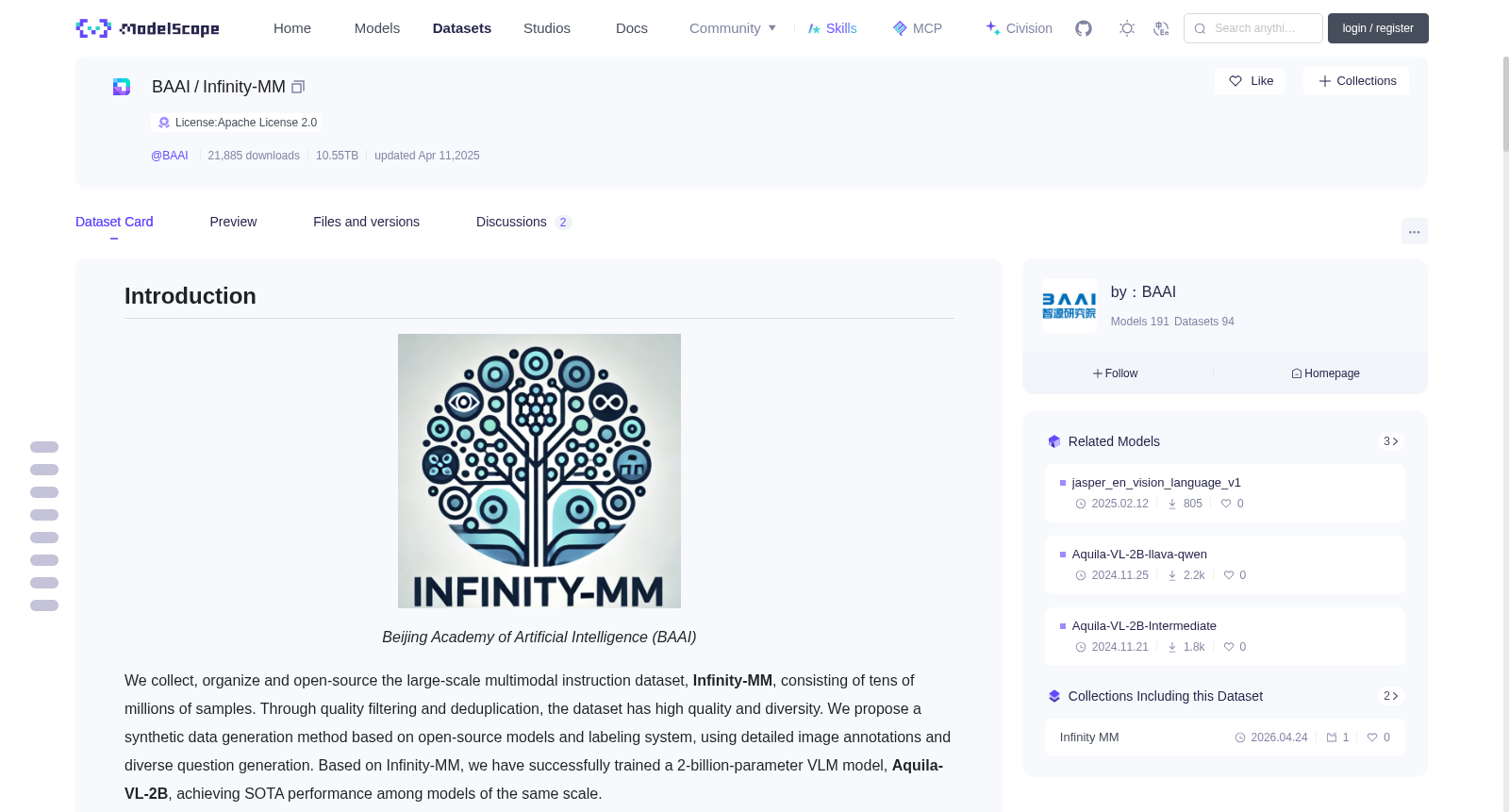
Task: Click the Skills icon in the navbar
Action: (814, 28)
